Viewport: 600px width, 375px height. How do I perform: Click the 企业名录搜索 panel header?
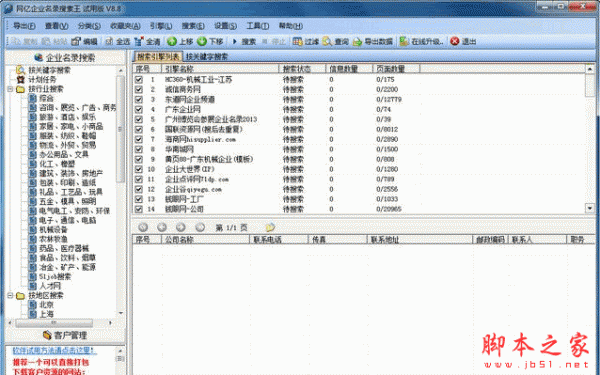[x=65, y=57]
